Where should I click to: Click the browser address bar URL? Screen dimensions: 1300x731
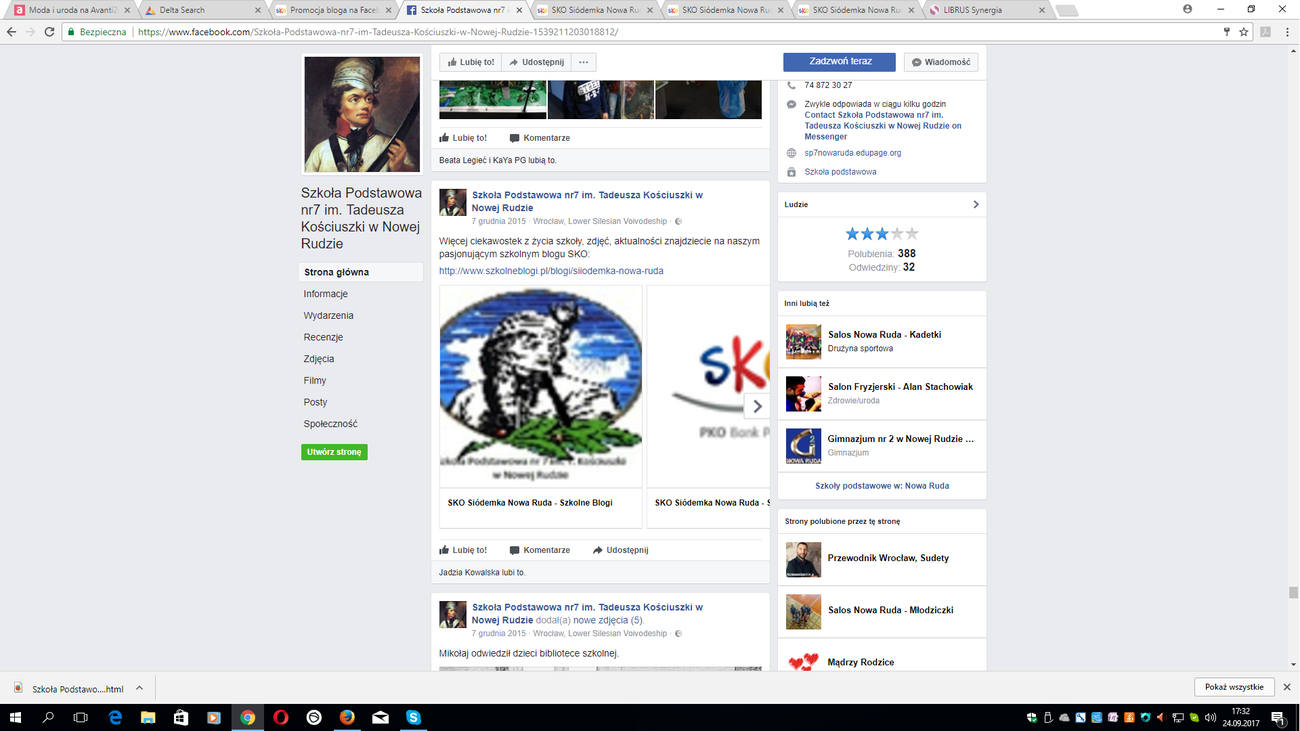click(378, 32)
